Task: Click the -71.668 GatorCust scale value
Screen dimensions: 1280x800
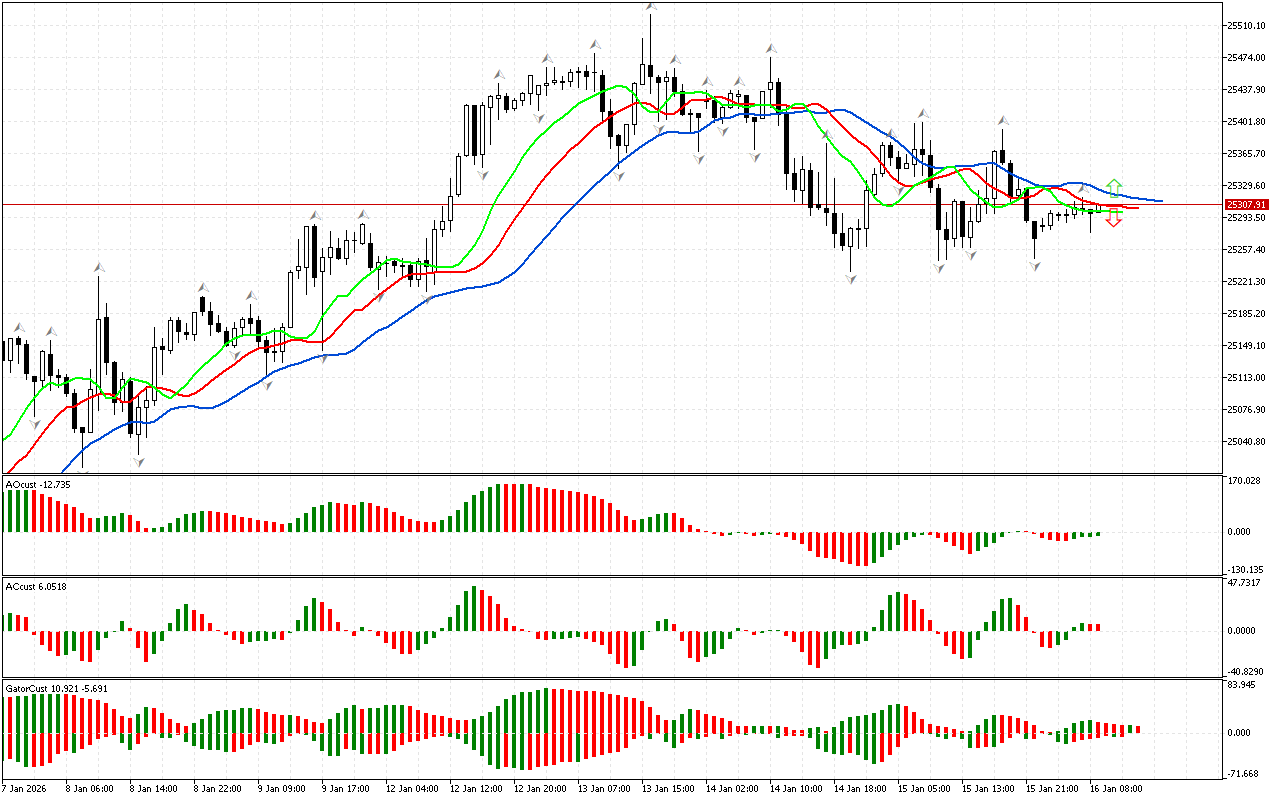Action: click(1242, 774)
